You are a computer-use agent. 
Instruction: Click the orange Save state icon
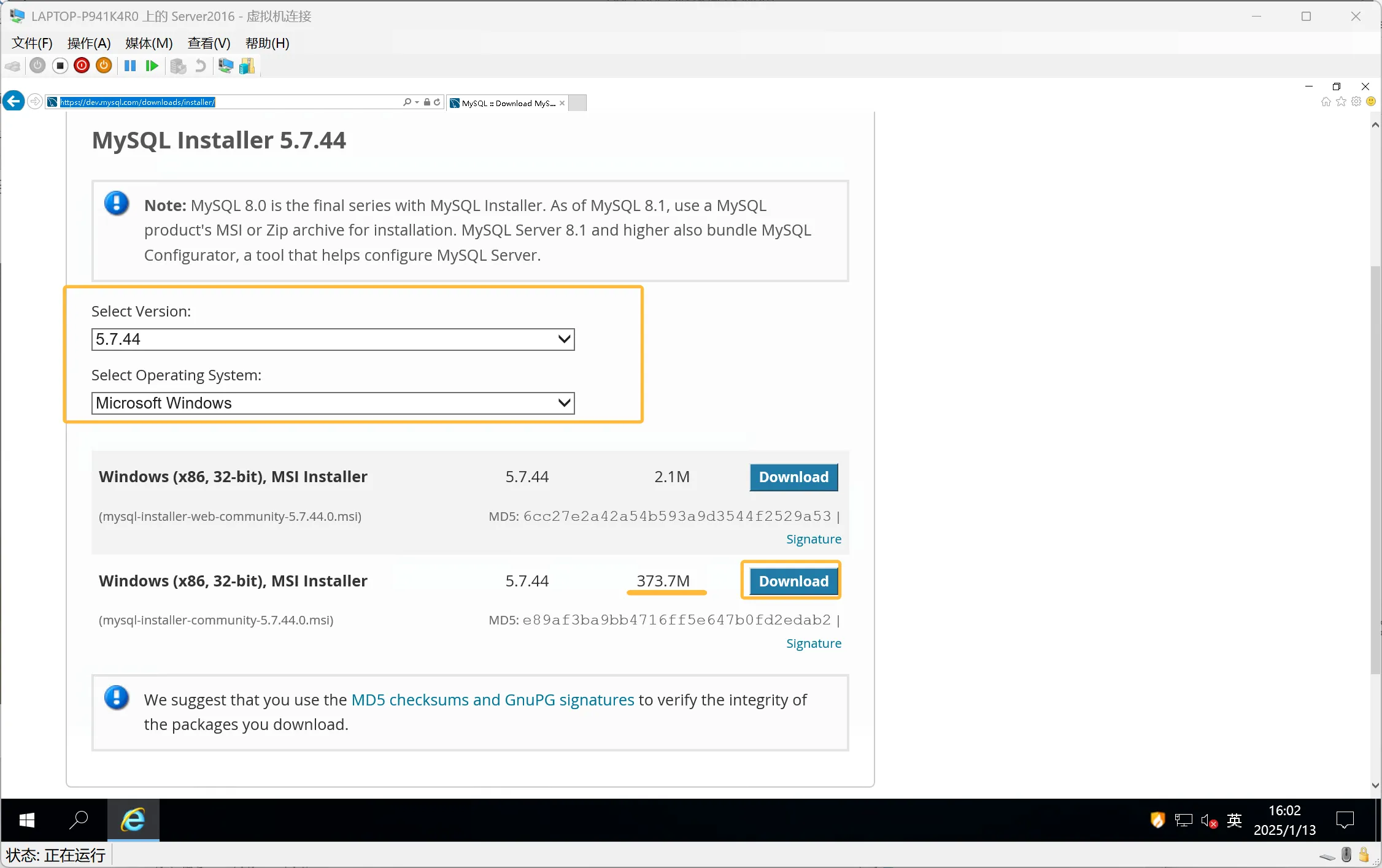point(104,66)
